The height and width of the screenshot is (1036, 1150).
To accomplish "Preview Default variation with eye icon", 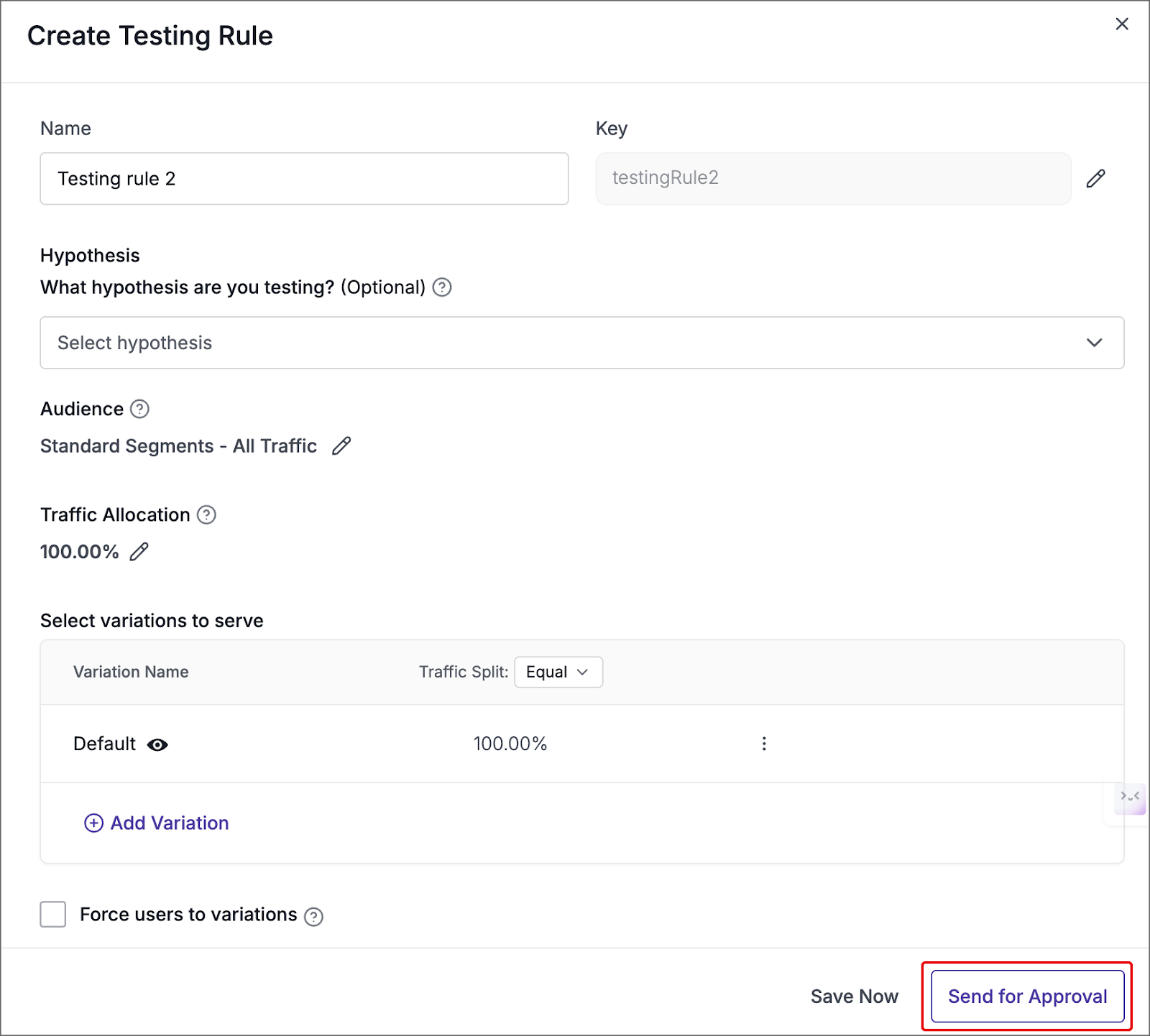I will pyautogui.click(x=157, y=745).
